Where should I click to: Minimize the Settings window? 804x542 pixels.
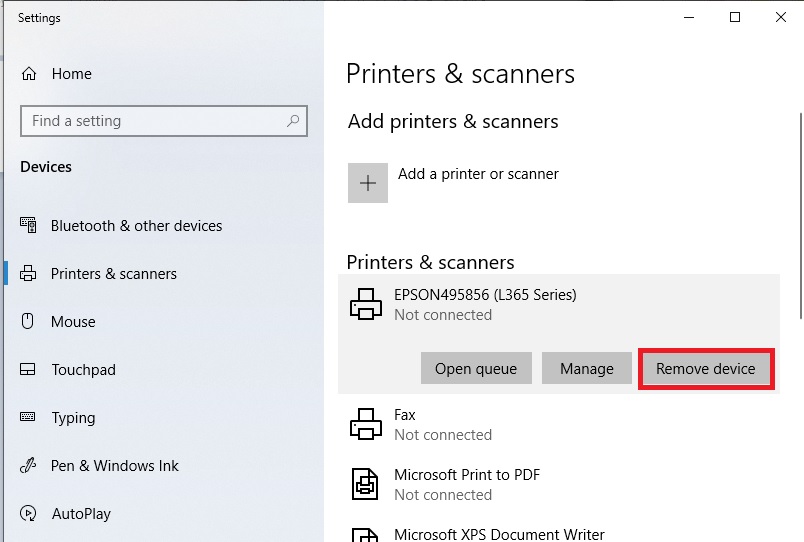[689, 17]
